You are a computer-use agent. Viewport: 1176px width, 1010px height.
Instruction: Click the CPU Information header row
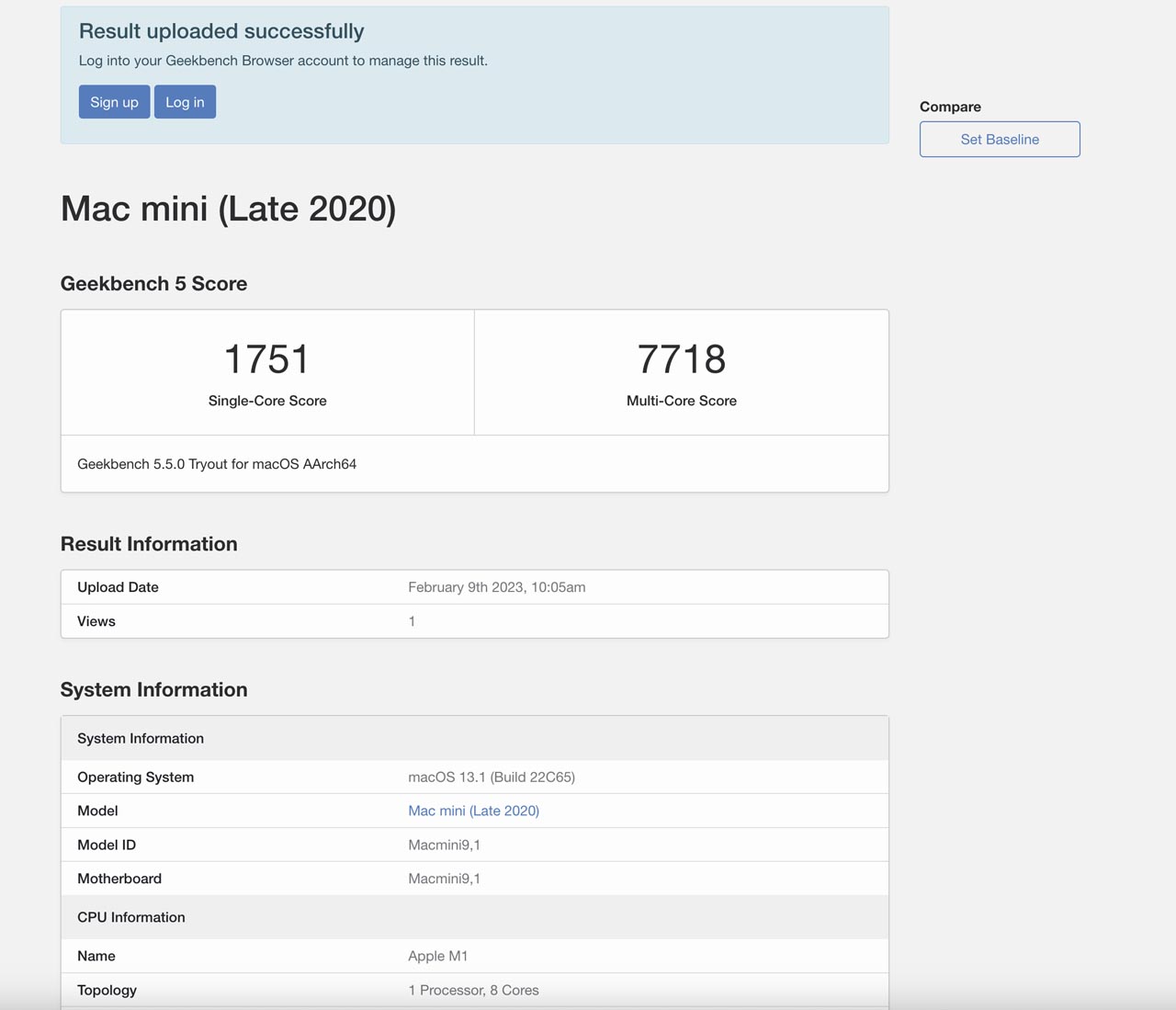(x=475, y=917)
